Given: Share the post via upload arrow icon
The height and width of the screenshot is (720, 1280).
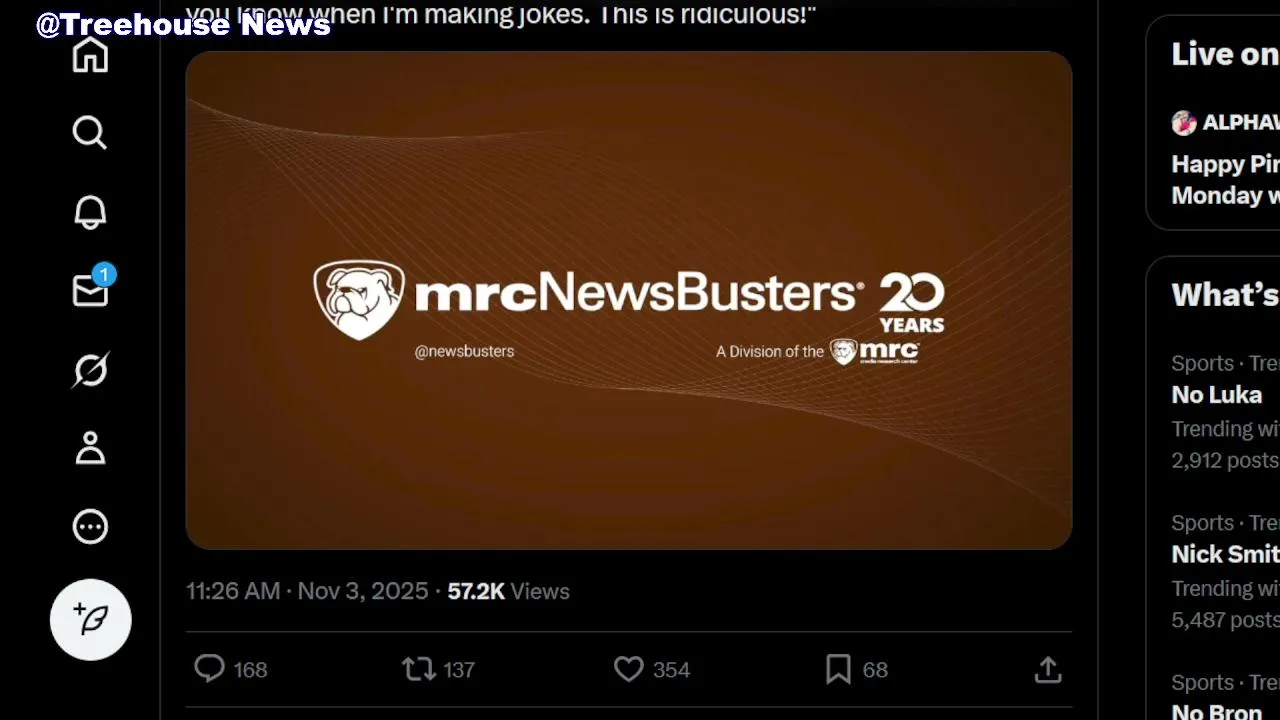Looking at the screenshot, I should (x=1048, y=669).
